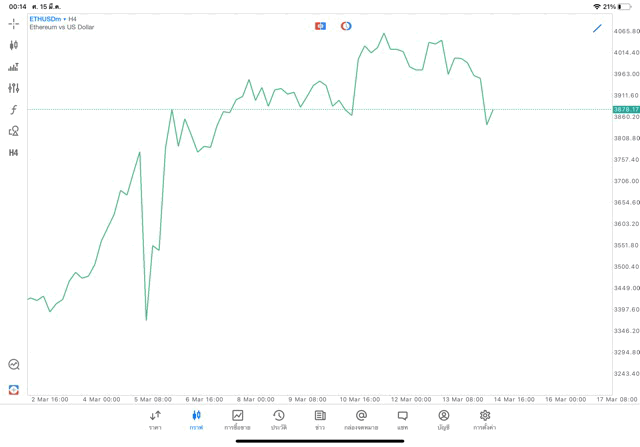Open chart settings sliders icon
Image resolution: width=640 pixels, height=447 pixels.
tap(14, 88)
